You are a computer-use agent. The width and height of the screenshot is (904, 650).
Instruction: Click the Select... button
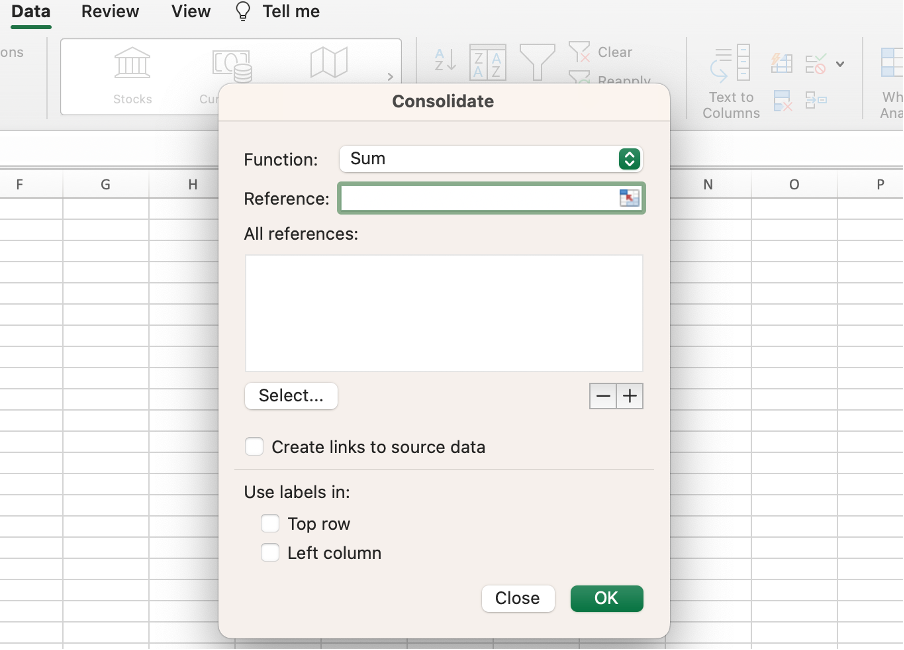(x=291, y=396)
